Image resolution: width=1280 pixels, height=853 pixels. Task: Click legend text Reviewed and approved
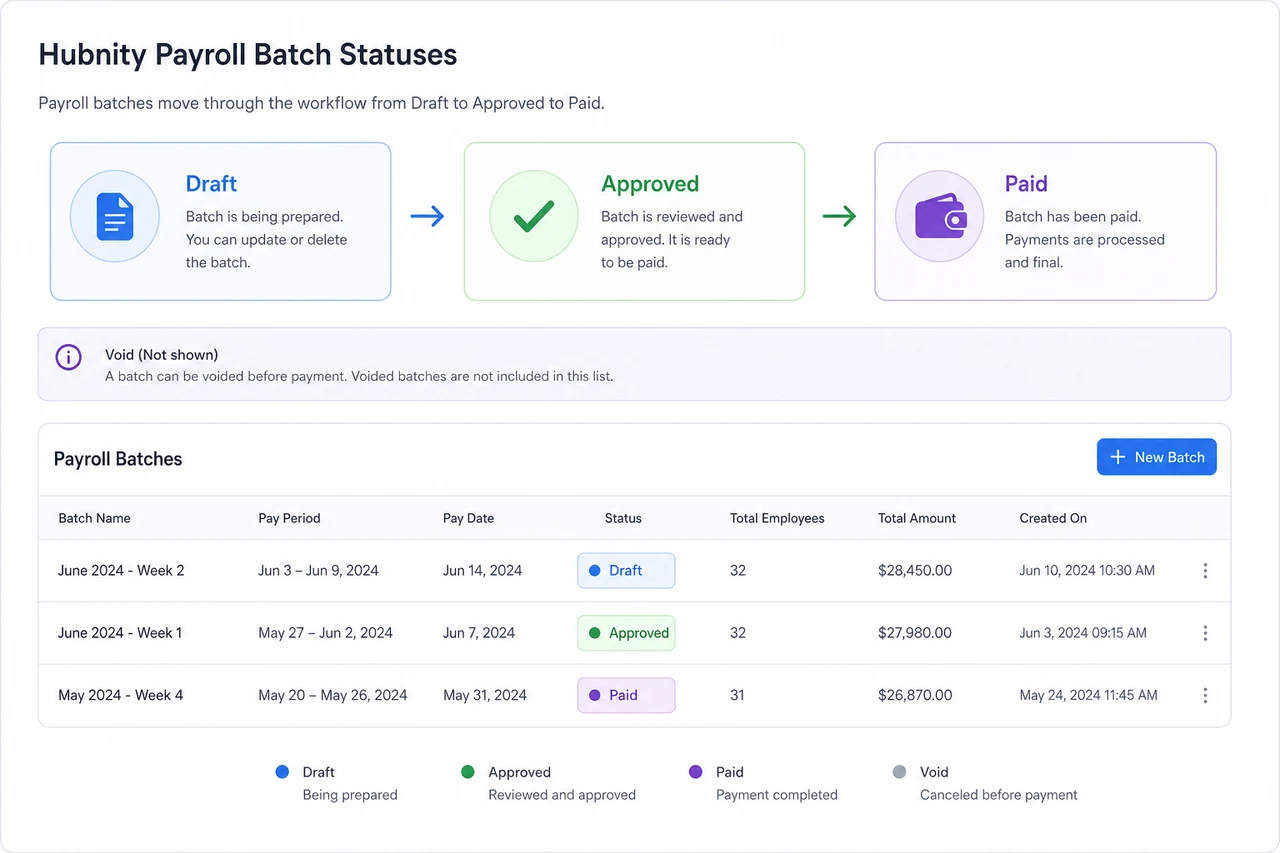click(x=562, y=795)
